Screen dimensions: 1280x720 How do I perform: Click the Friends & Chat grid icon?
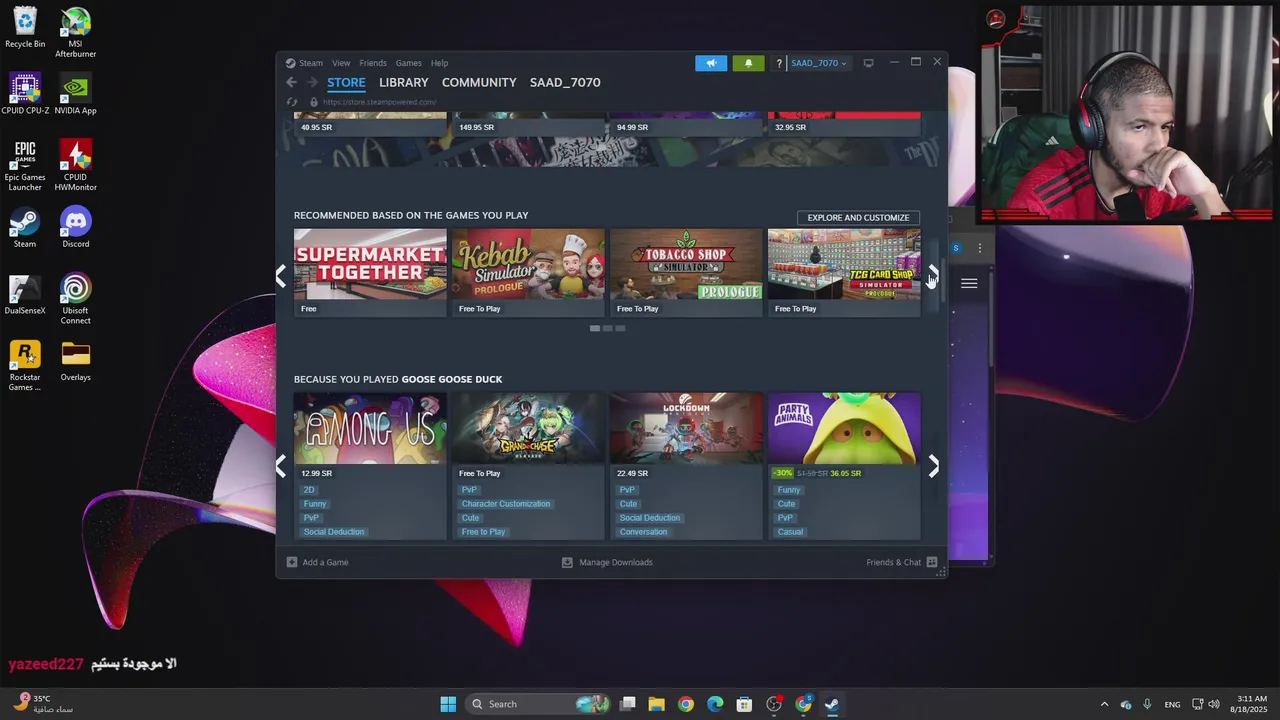click(932, 562)
